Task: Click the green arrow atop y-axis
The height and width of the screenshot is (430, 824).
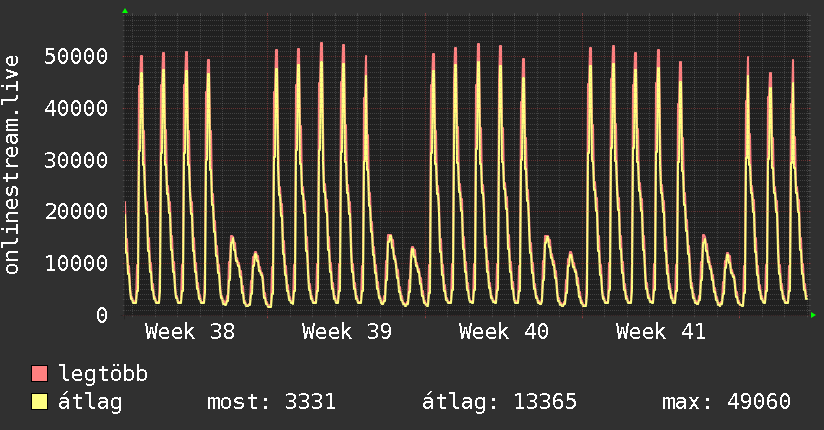Action: tap(125, 11)
